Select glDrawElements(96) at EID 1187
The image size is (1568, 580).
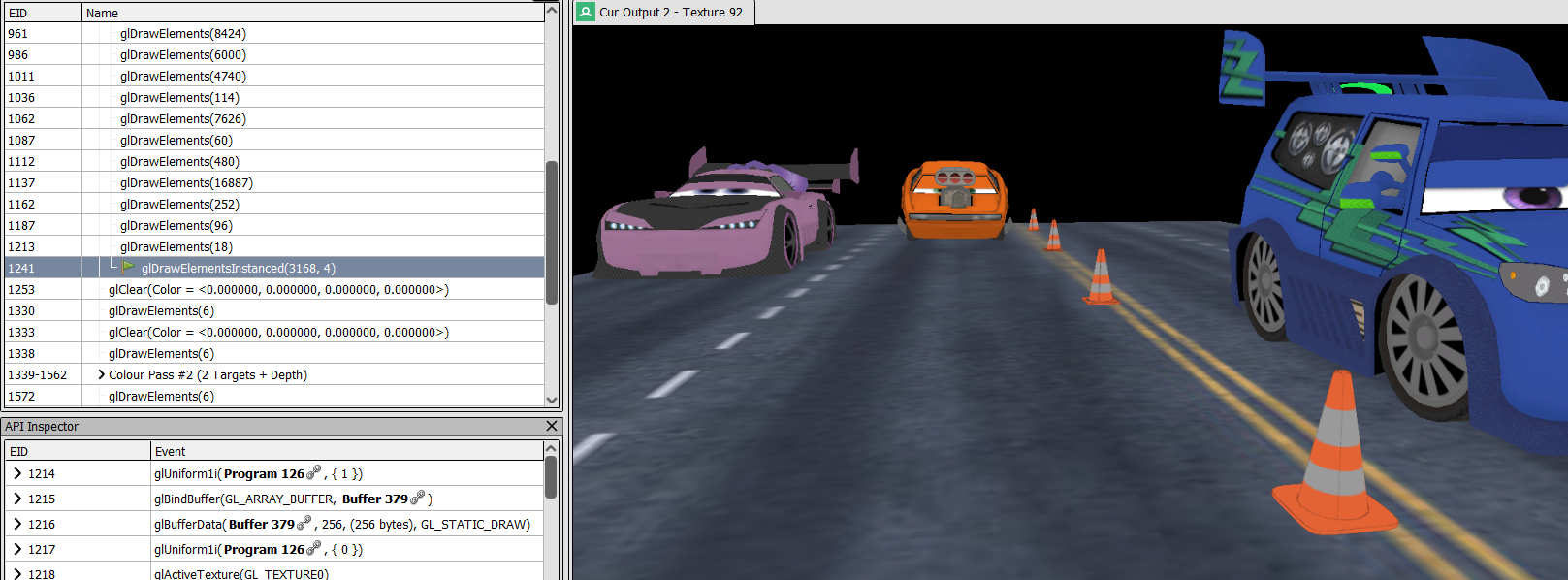tap(176, 225)
